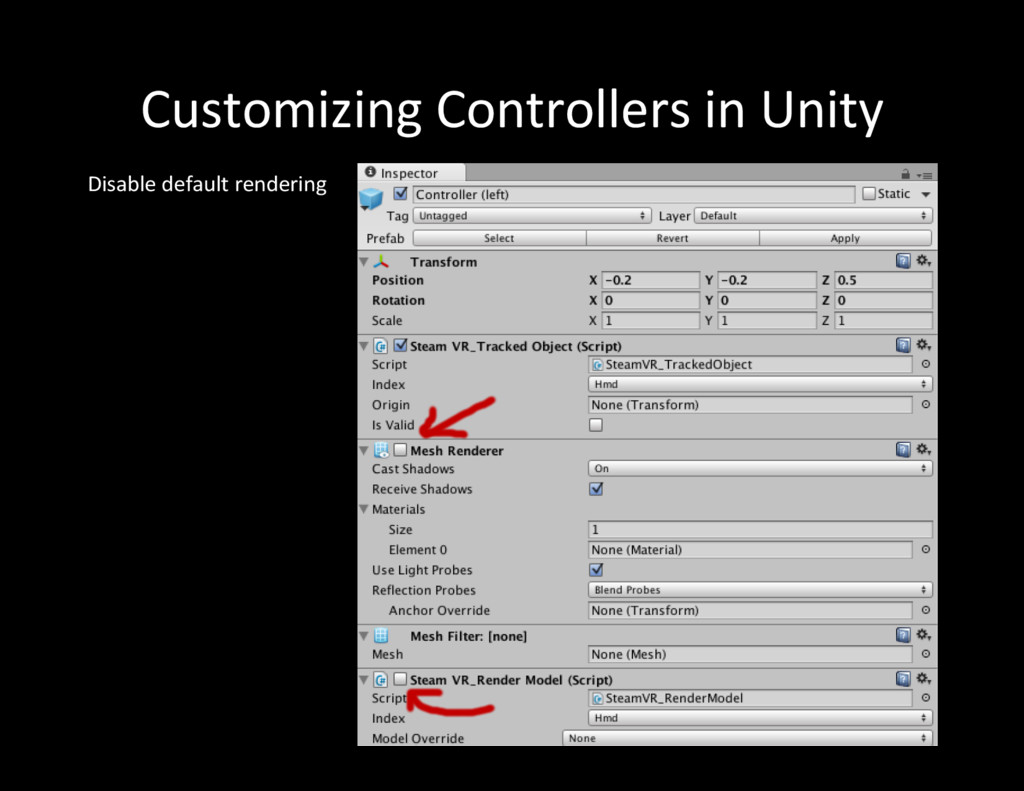The image size is (1024, 791).
Task: Collapse the Transform component
Action: [x=364, y=262]
